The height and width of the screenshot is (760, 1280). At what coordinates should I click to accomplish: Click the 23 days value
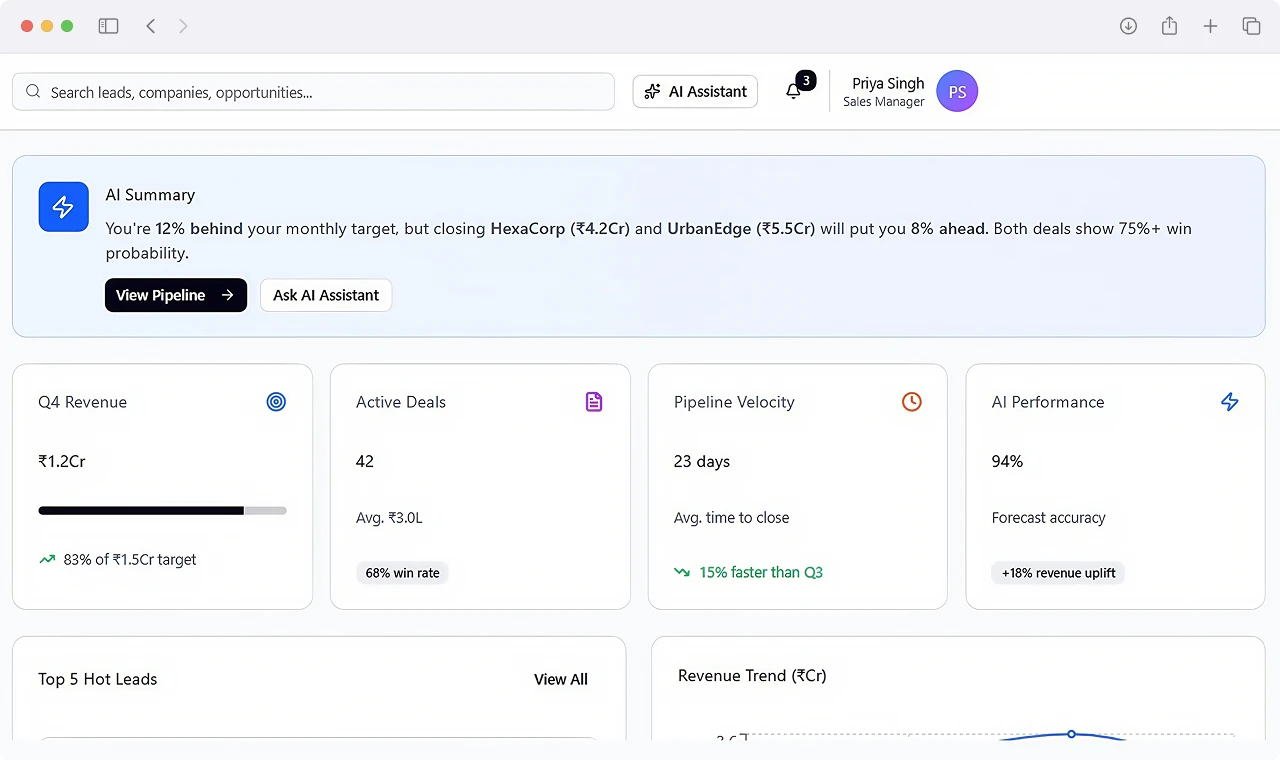(x=702, y=461)
